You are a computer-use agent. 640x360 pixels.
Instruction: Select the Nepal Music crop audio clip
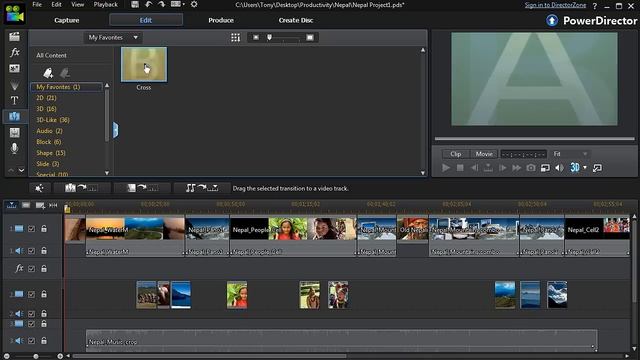(x=342, y=340)
